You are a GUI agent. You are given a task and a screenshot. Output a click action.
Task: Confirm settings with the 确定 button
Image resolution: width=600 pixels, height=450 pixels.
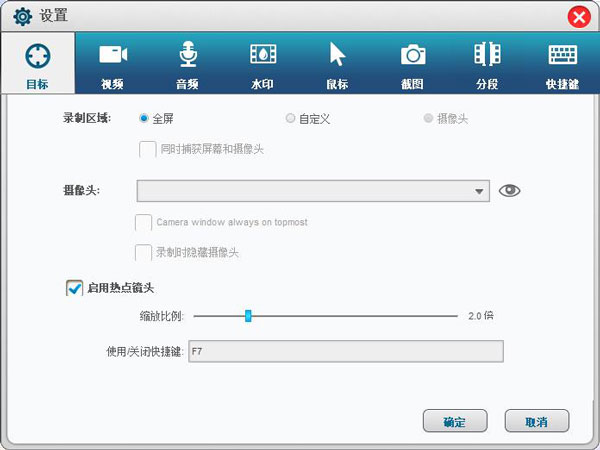coord(455,421)
